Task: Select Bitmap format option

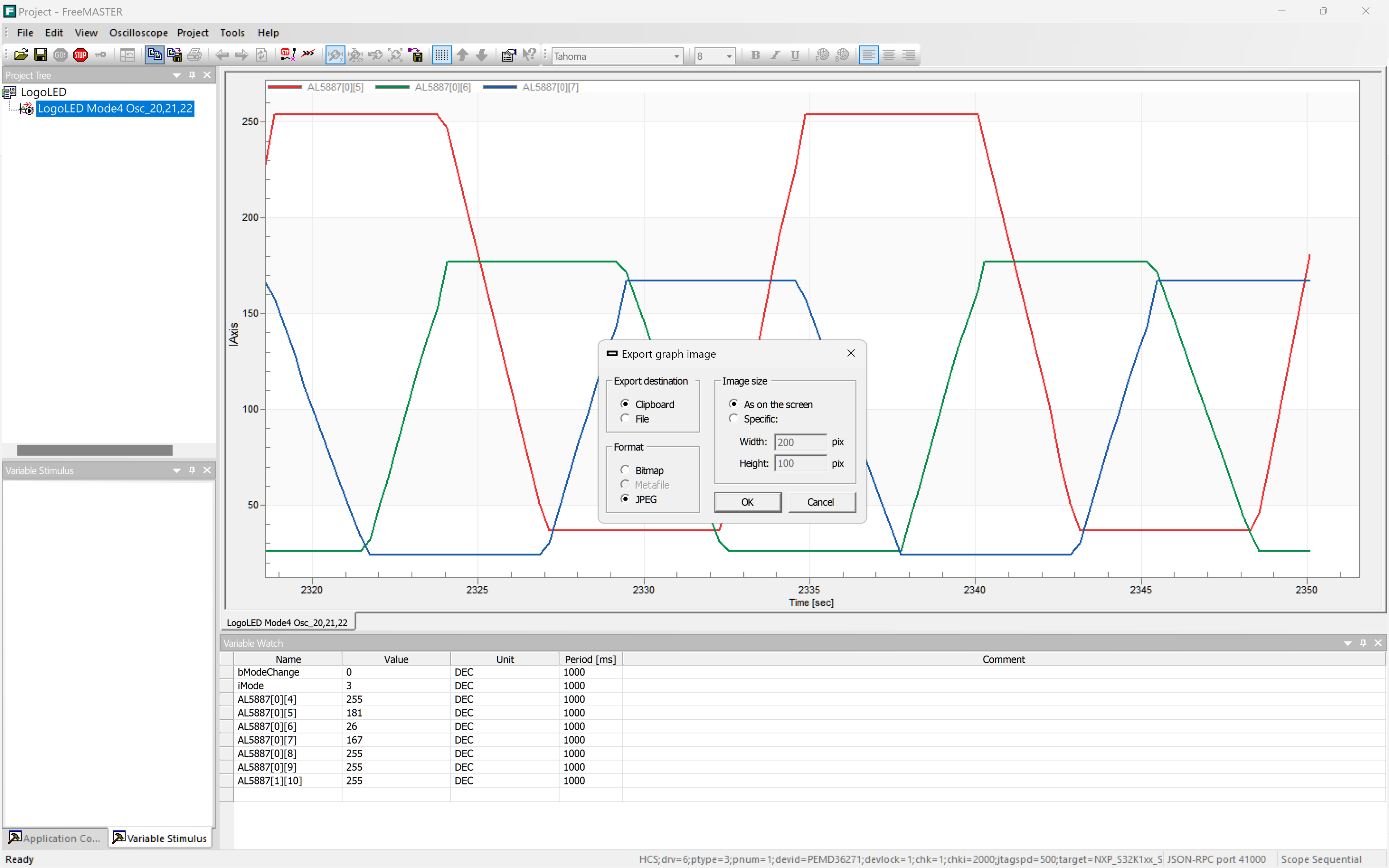Action: [642, 470]
